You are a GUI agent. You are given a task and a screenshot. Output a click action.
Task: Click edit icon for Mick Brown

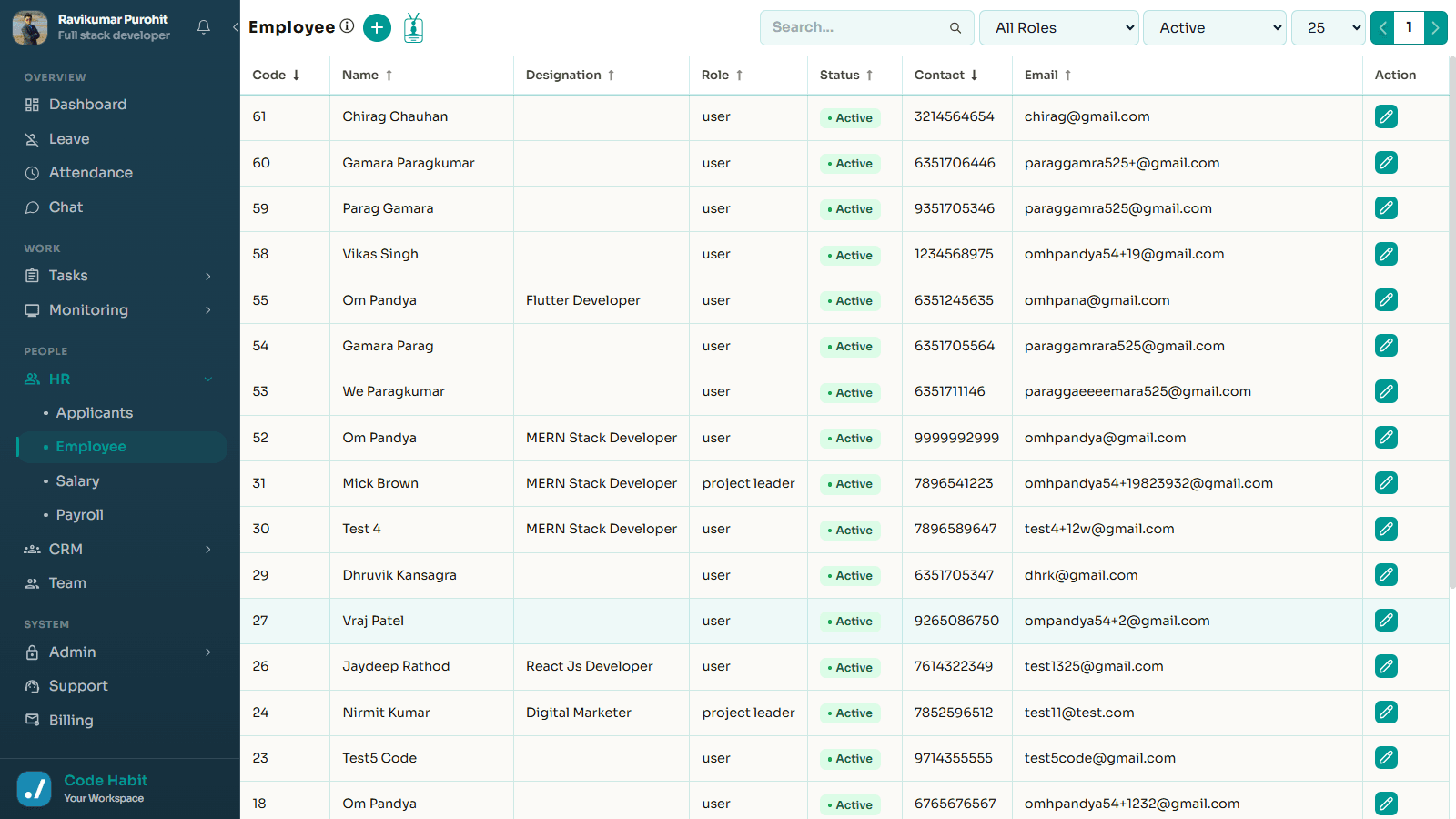pyautogui.click(x=1386, y=483)
